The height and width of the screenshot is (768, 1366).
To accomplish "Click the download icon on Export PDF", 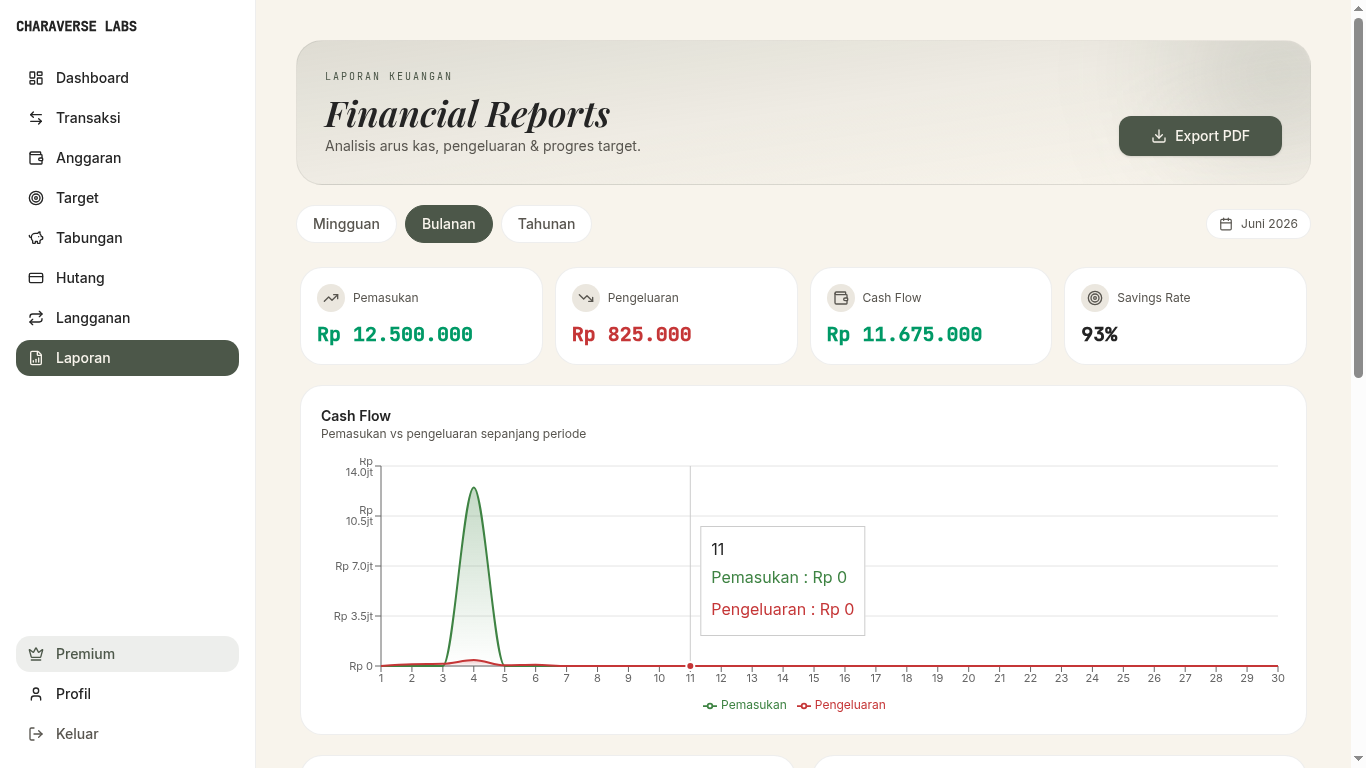I will click(1159, 136).
